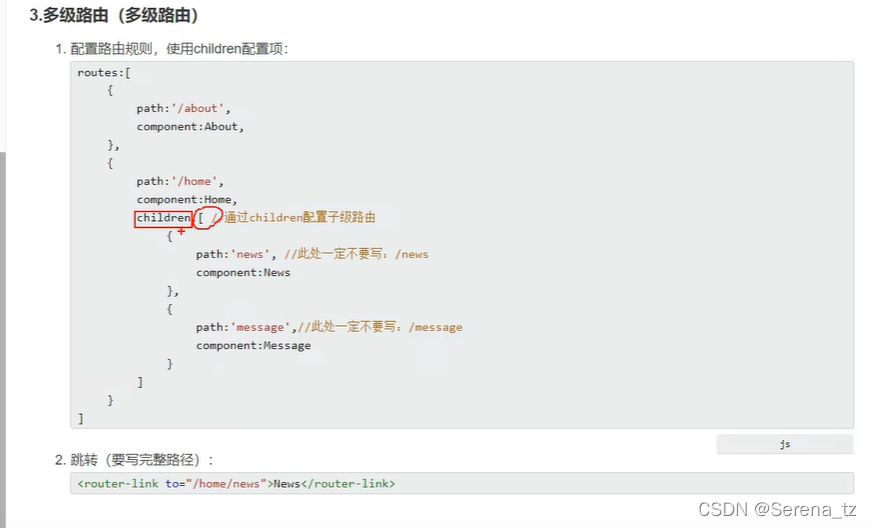
Task: Click the code path:'message',
Action: [246, 327]
